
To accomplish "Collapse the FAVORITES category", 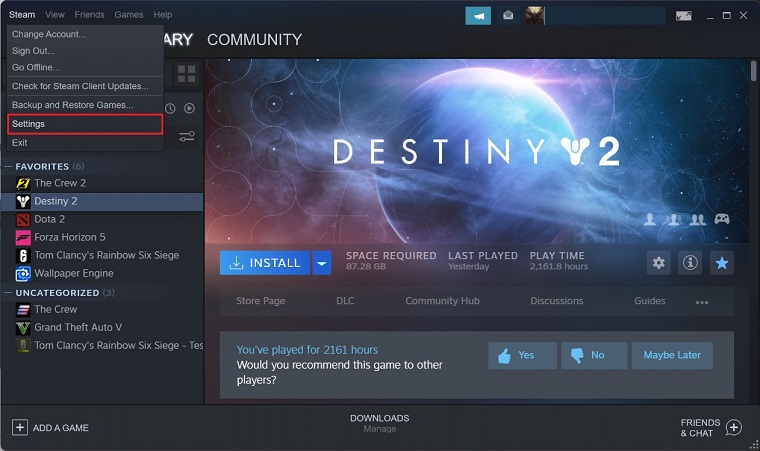I will 8,166.
